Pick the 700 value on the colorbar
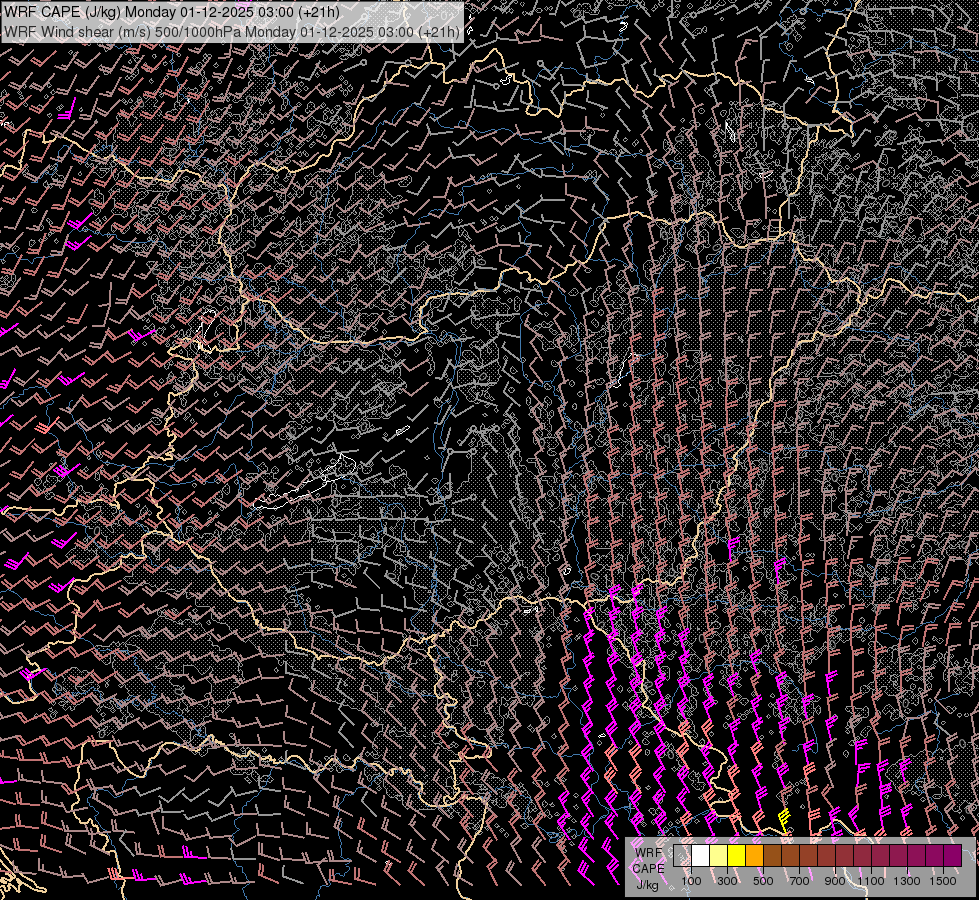Image resolution: width=979 pixels, height=900 pixels. pos(799,881)
